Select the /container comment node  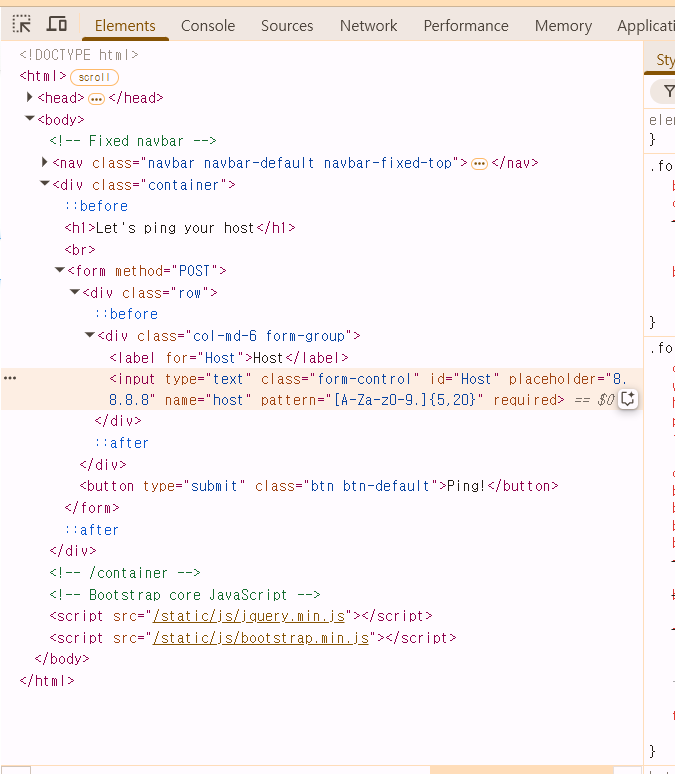tap(125, 573)
